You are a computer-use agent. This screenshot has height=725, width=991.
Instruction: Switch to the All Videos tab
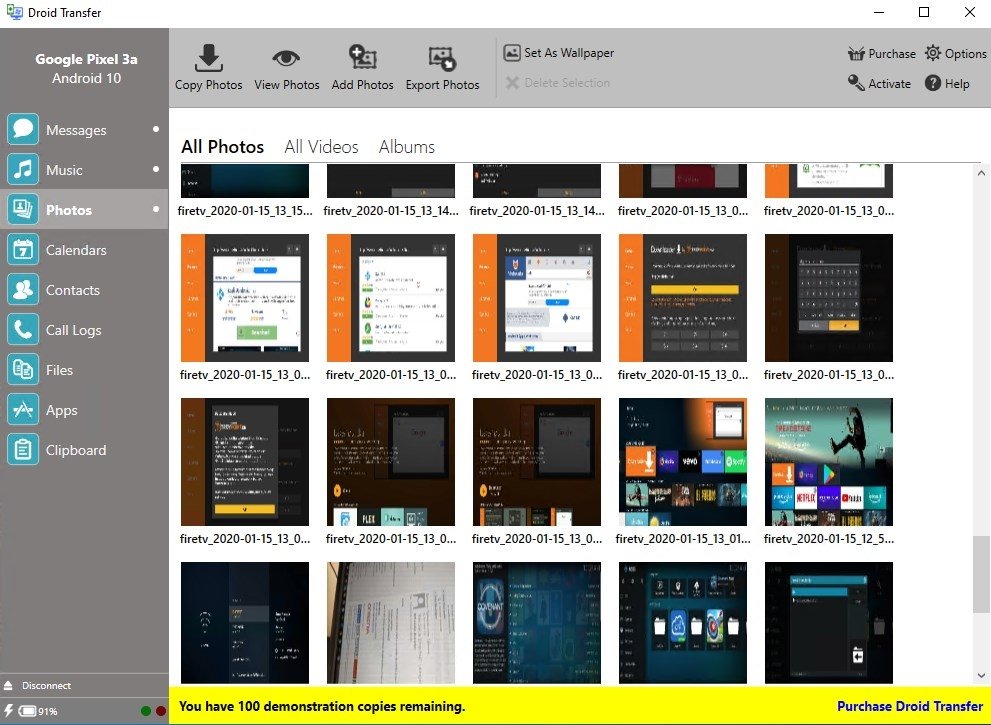click(321, 147)
